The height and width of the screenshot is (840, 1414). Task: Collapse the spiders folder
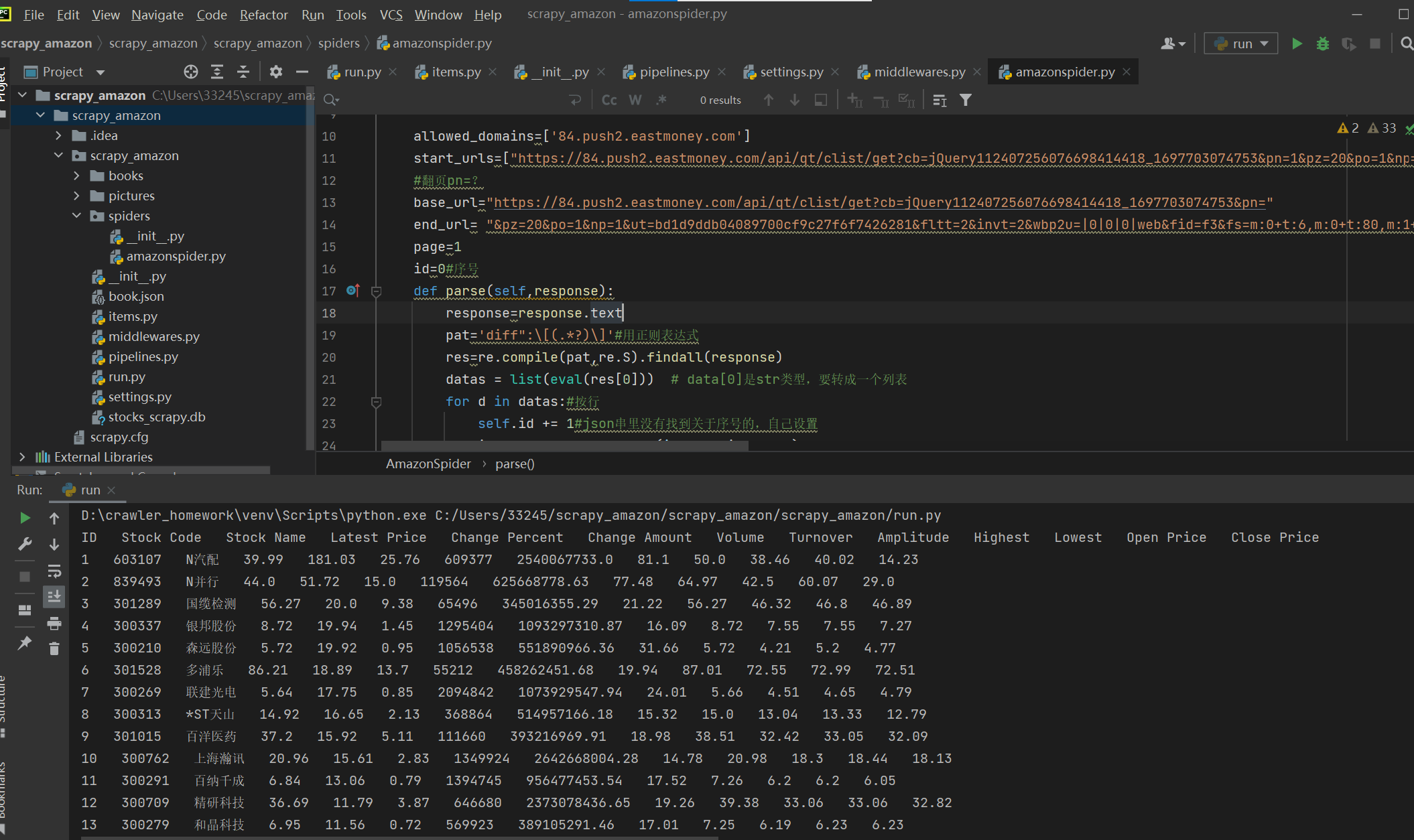click(x=76, y=216)
